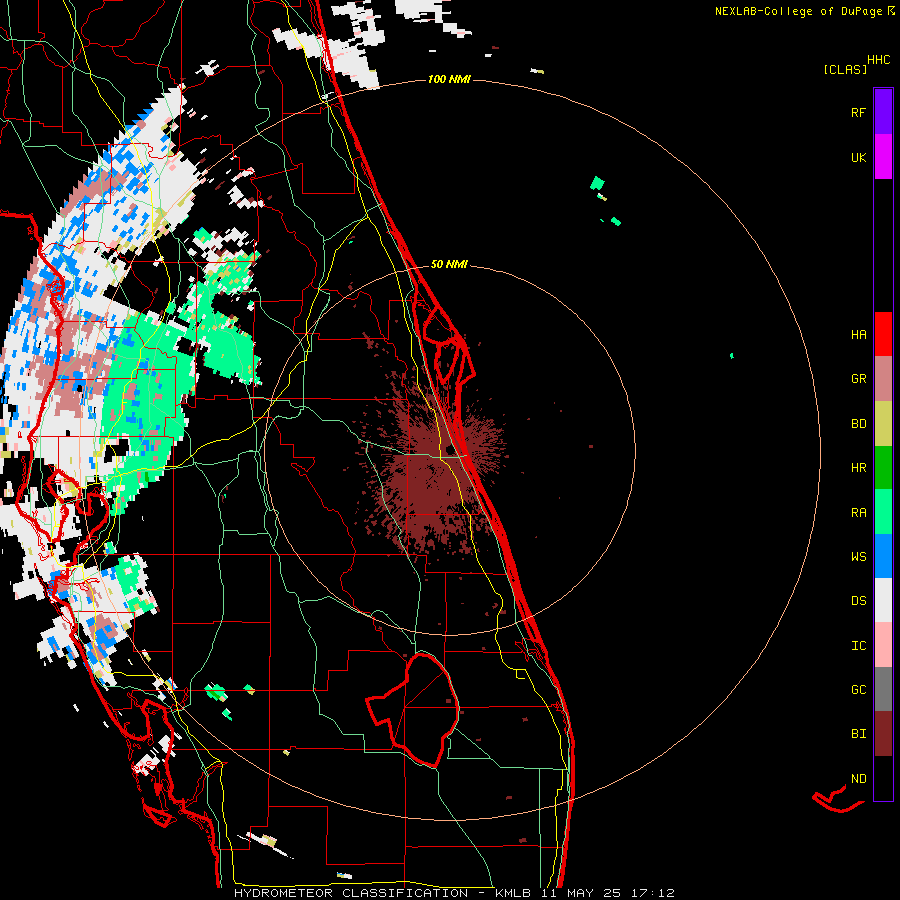Click the RF purple legend swatch

click(x=883, y=112)
